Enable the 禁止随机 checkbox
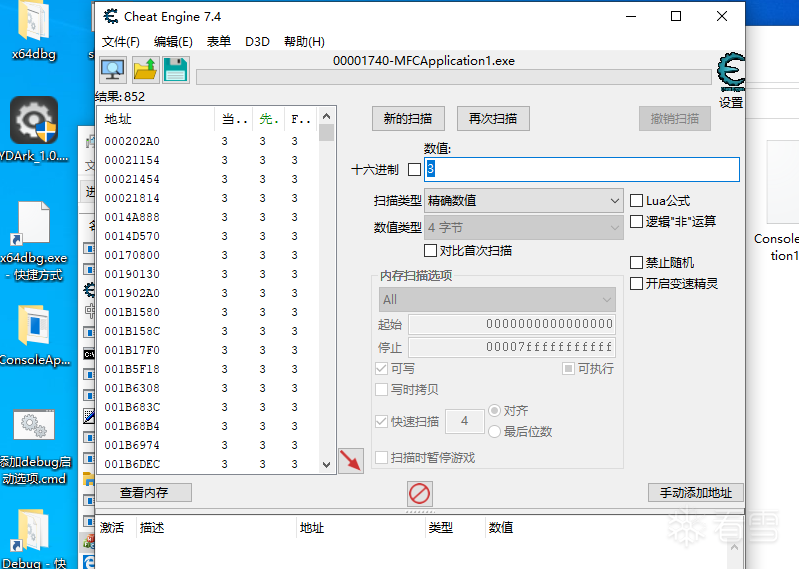This screenshot has height=569, width=799. pos(636,263)
